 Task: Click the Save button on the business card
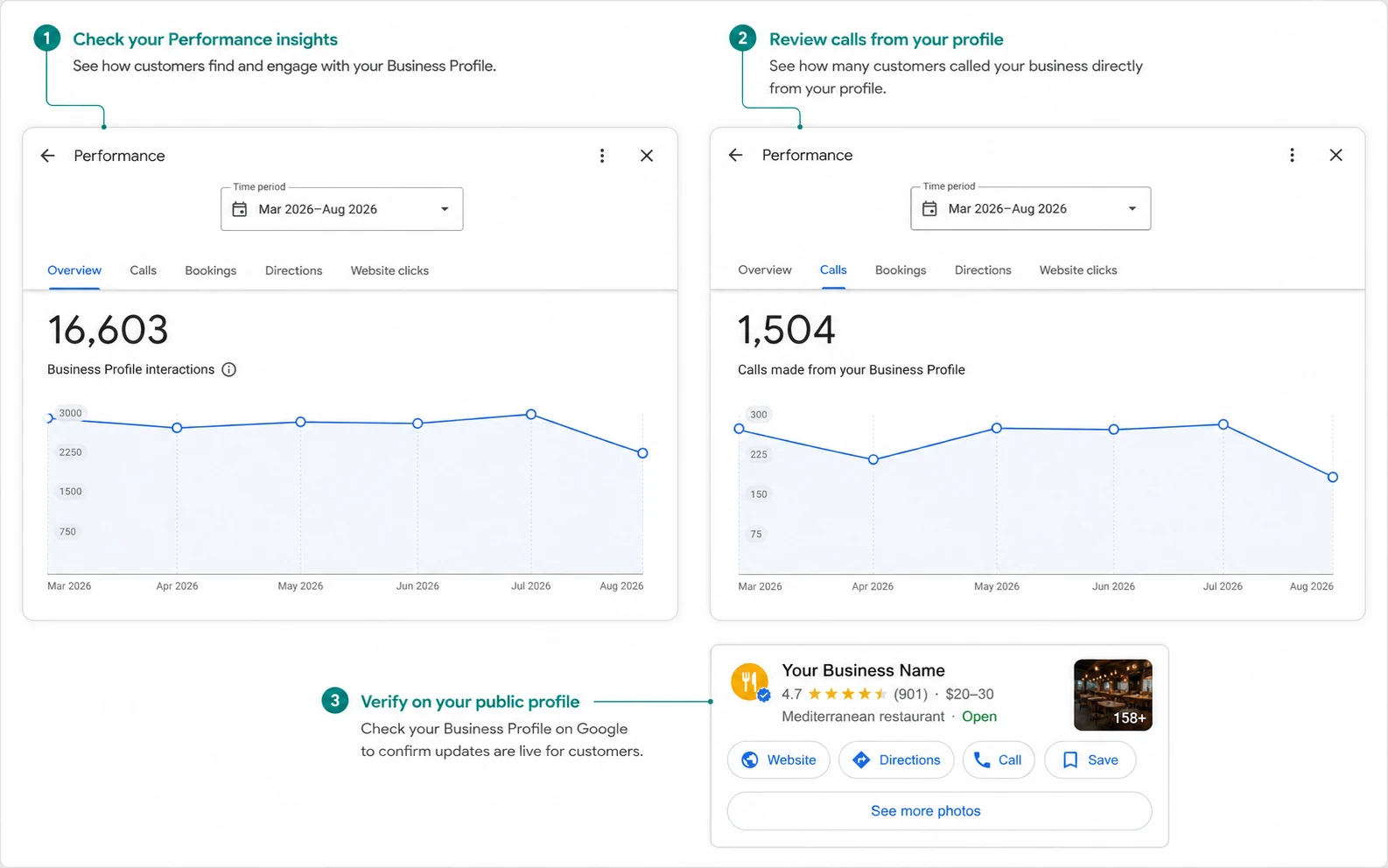[x=1090, y=759]
